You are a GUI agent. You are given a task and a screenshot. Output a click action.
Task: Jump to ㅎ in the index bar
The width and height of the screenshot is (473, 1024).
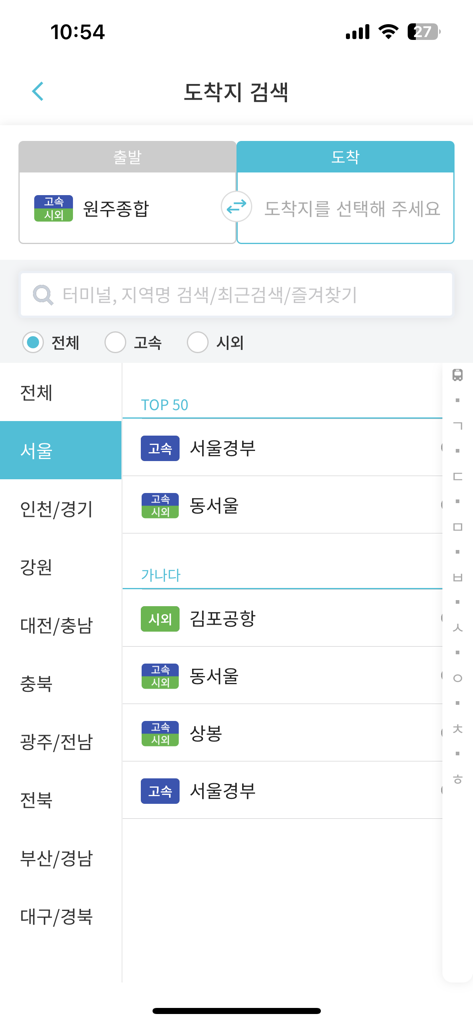tap(457, 778)
